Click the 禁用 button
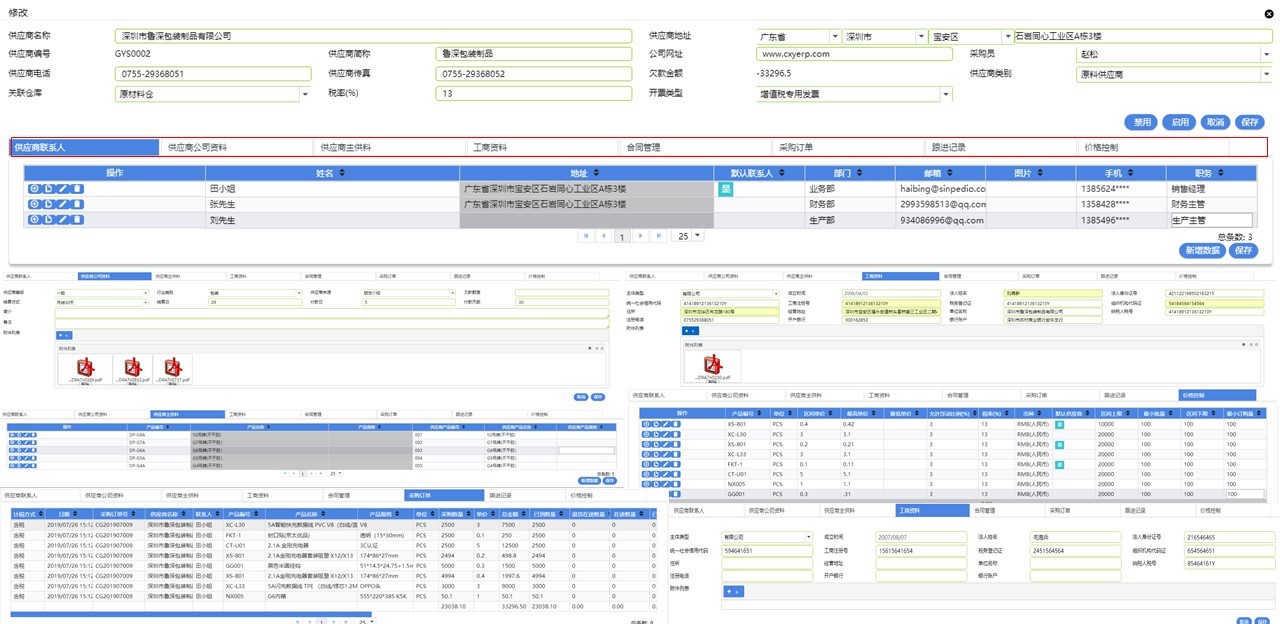This screenshot has width=1280, height=624. [1140, 122]
